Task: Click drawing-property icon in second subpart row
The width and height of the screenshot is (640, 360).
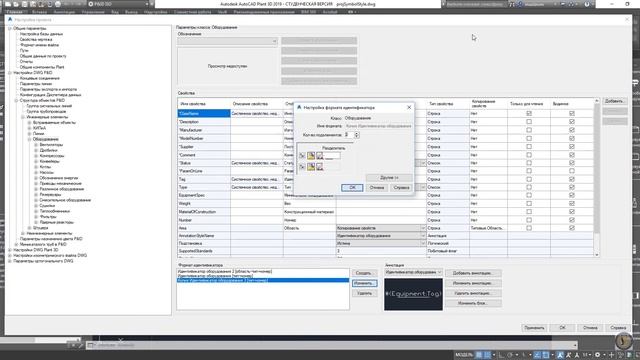Action: (320, 167)
